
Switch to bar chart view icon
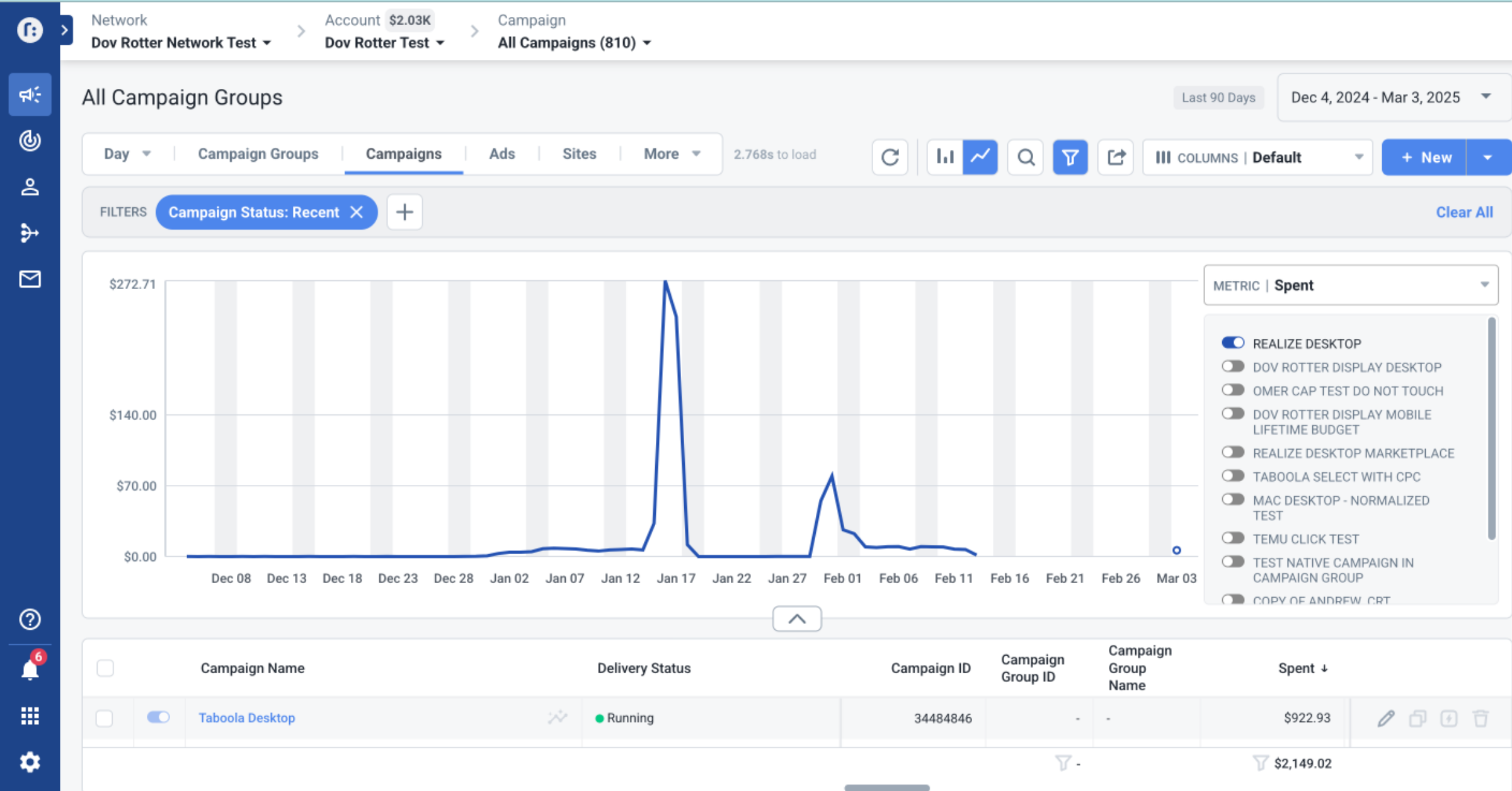pos(944,157)
